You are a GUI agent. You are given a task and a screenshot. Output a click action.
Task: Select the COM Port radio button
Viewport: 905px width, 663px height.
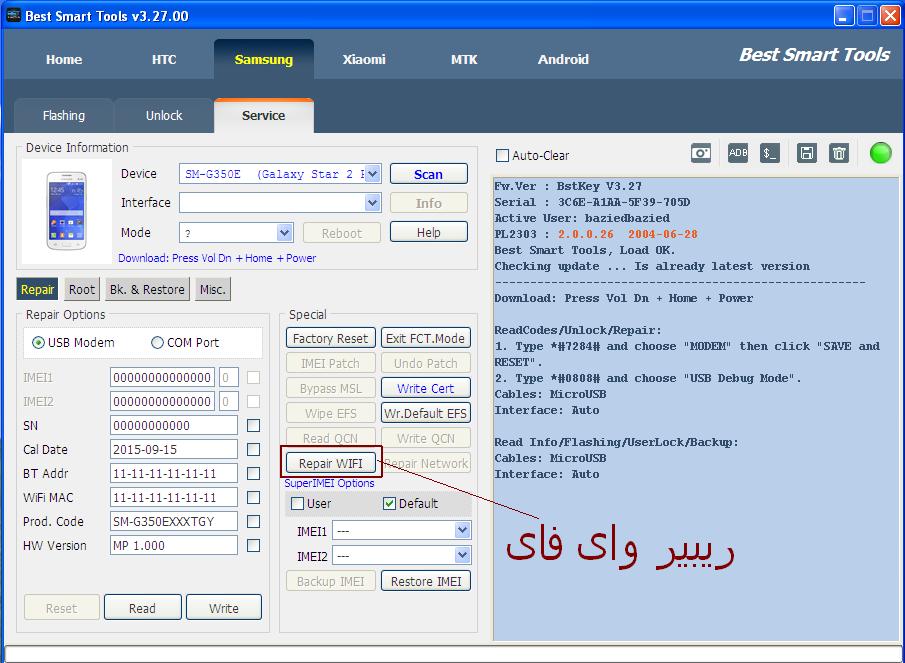[x=157, y=343]
